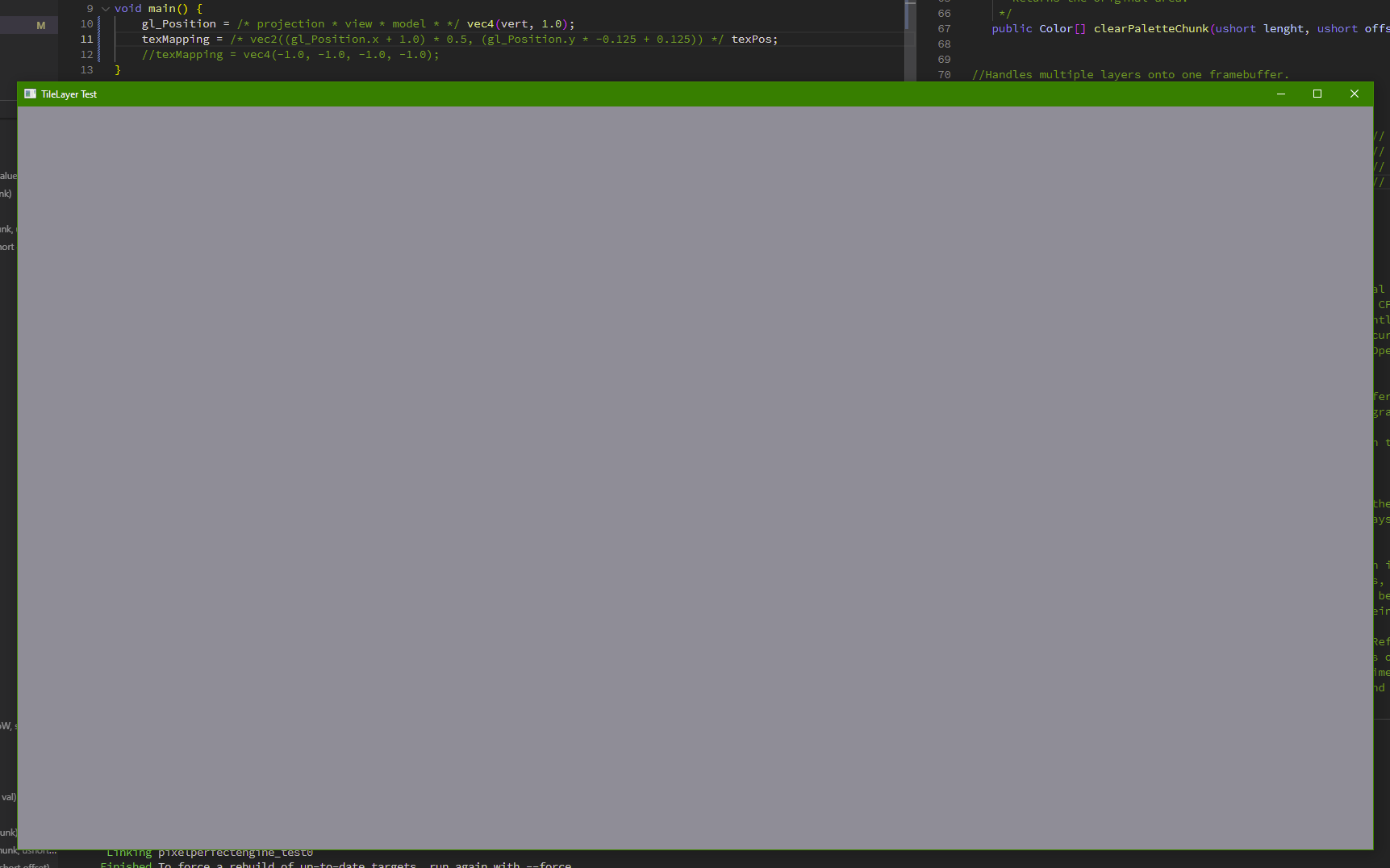
Task: Close the TileLayer Test window
Action: 1355,94
